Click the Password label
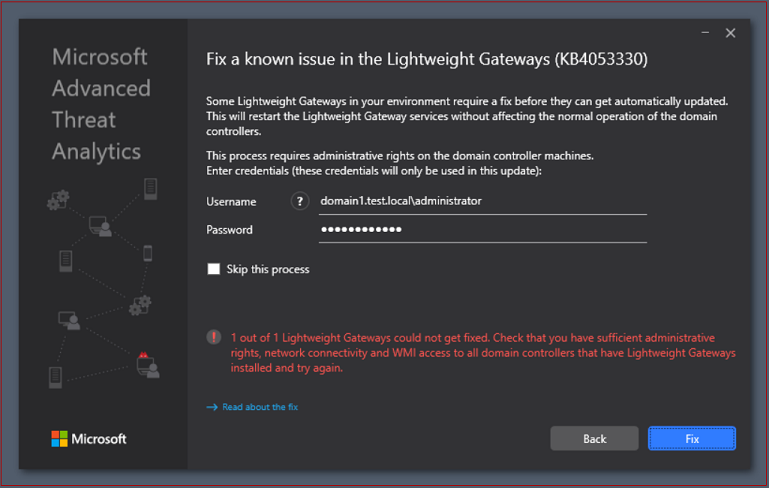 pyautogui.click(x=229, y=230)
